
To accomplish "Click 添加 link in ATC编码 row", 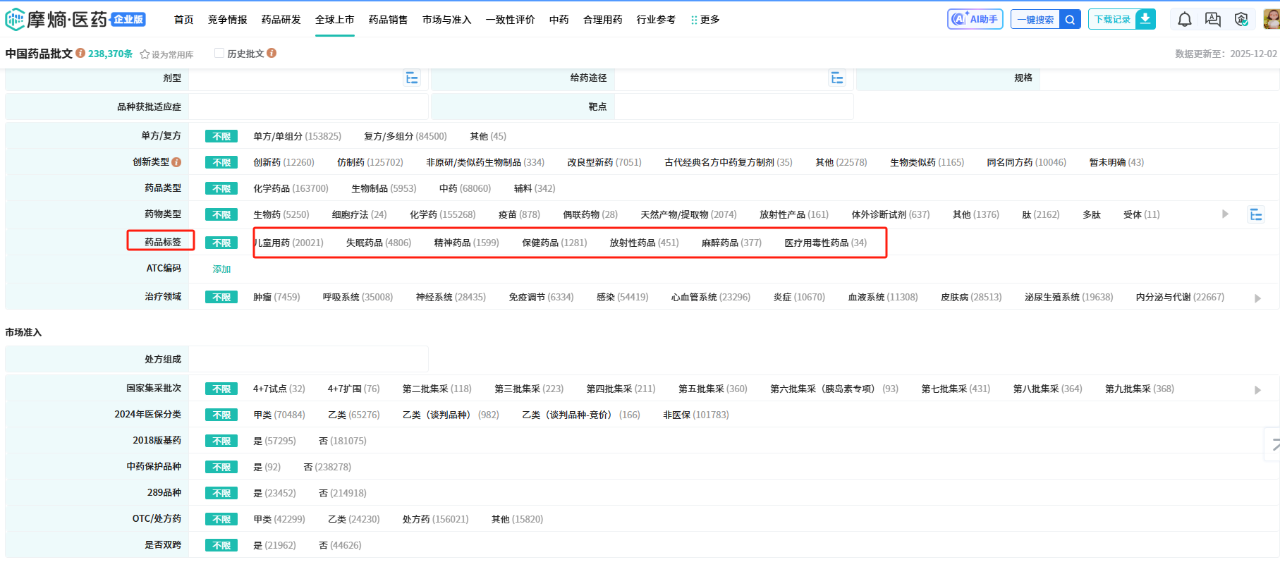I will pos(221,269).
